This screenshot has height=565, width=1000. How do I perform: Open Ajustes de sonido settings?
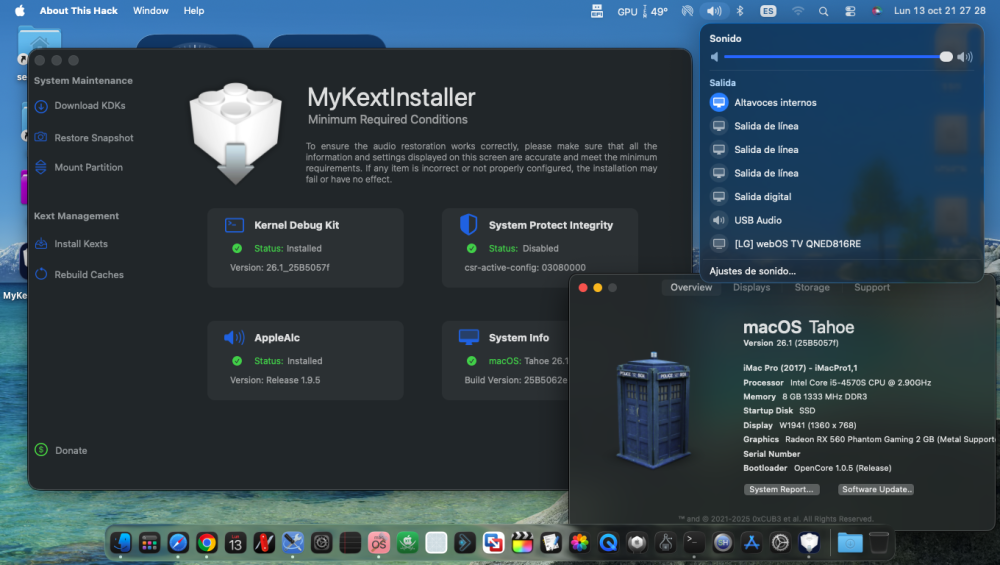[753, 271]
